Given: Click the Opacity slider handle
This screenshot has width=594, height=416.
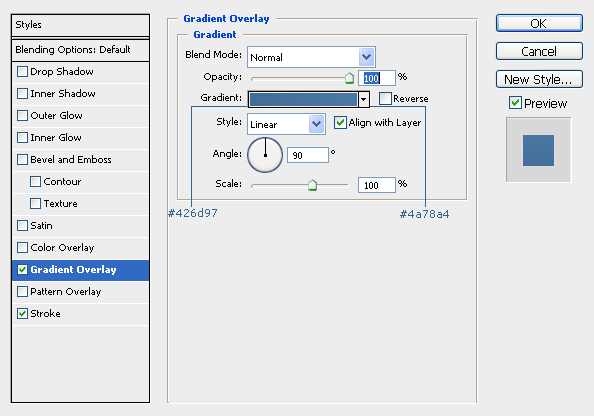Looking at the screenshot, I should [349, 78].
